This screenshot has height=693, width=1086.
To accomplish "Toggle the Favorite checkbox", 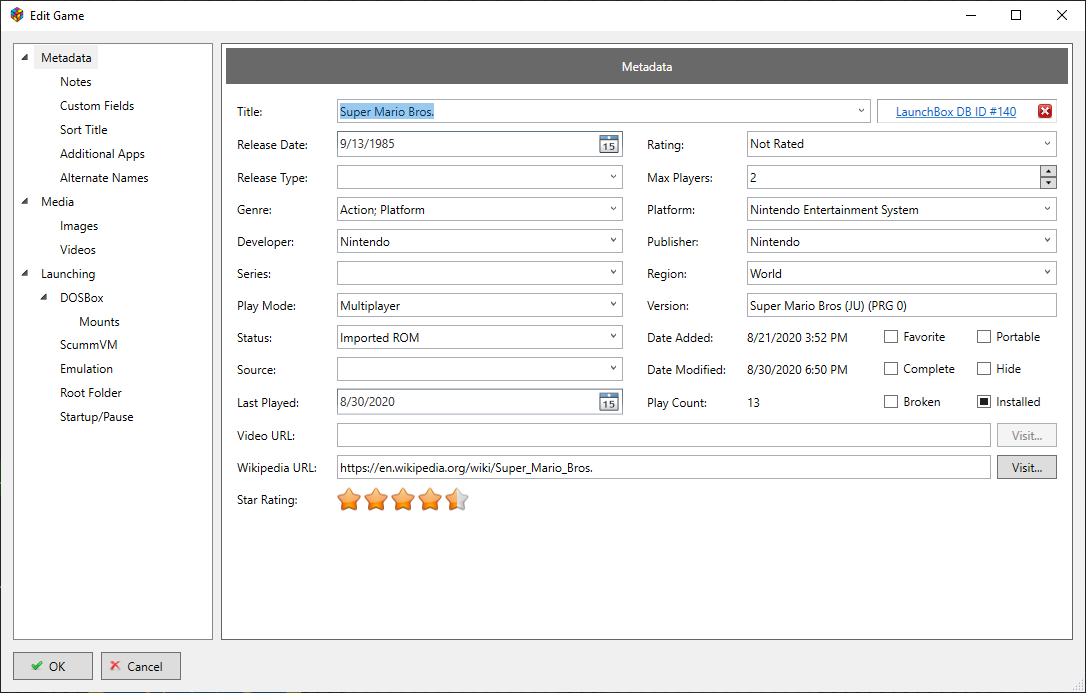I will (891, 336).
